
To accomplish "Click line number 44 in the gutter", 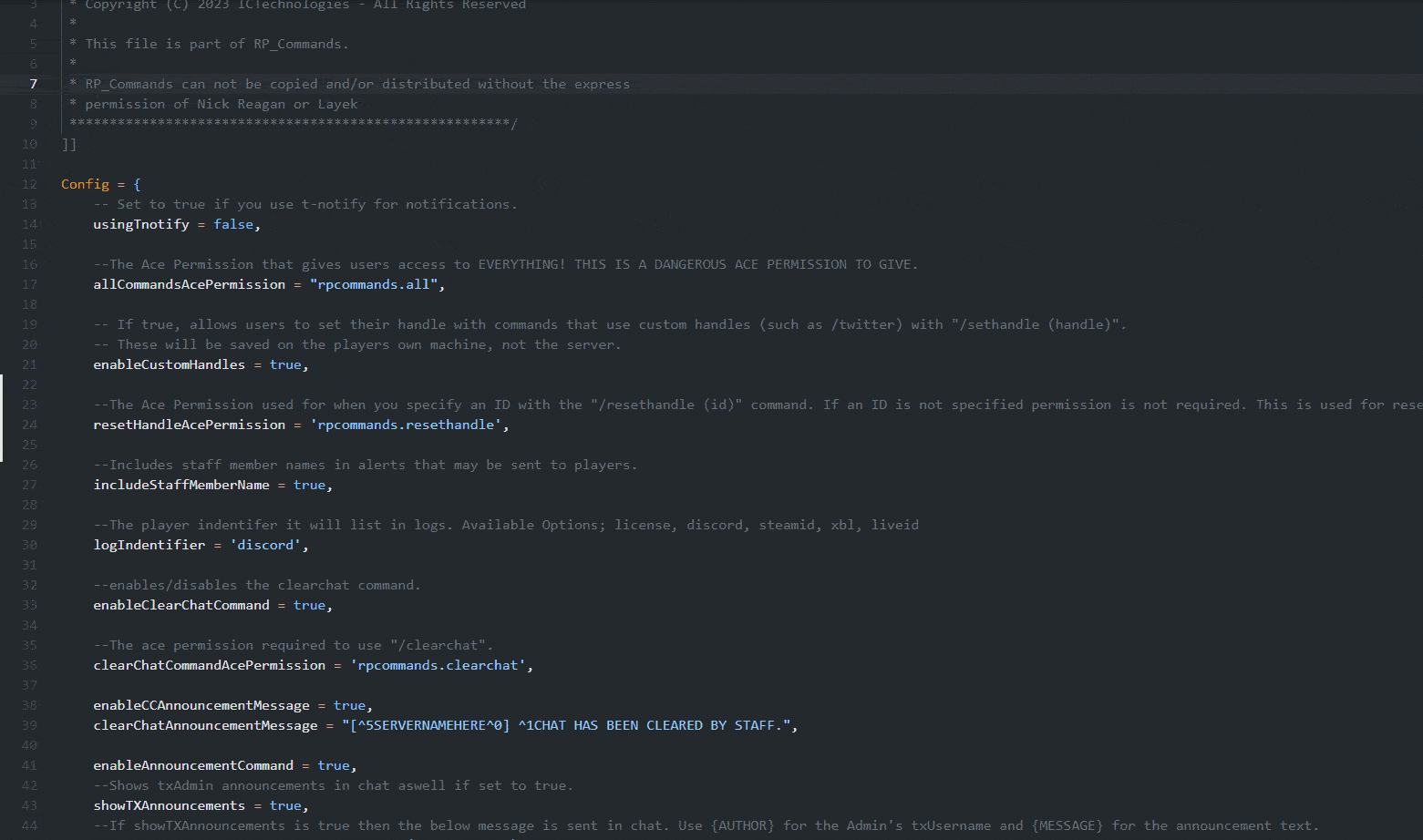I will point(30,825).
